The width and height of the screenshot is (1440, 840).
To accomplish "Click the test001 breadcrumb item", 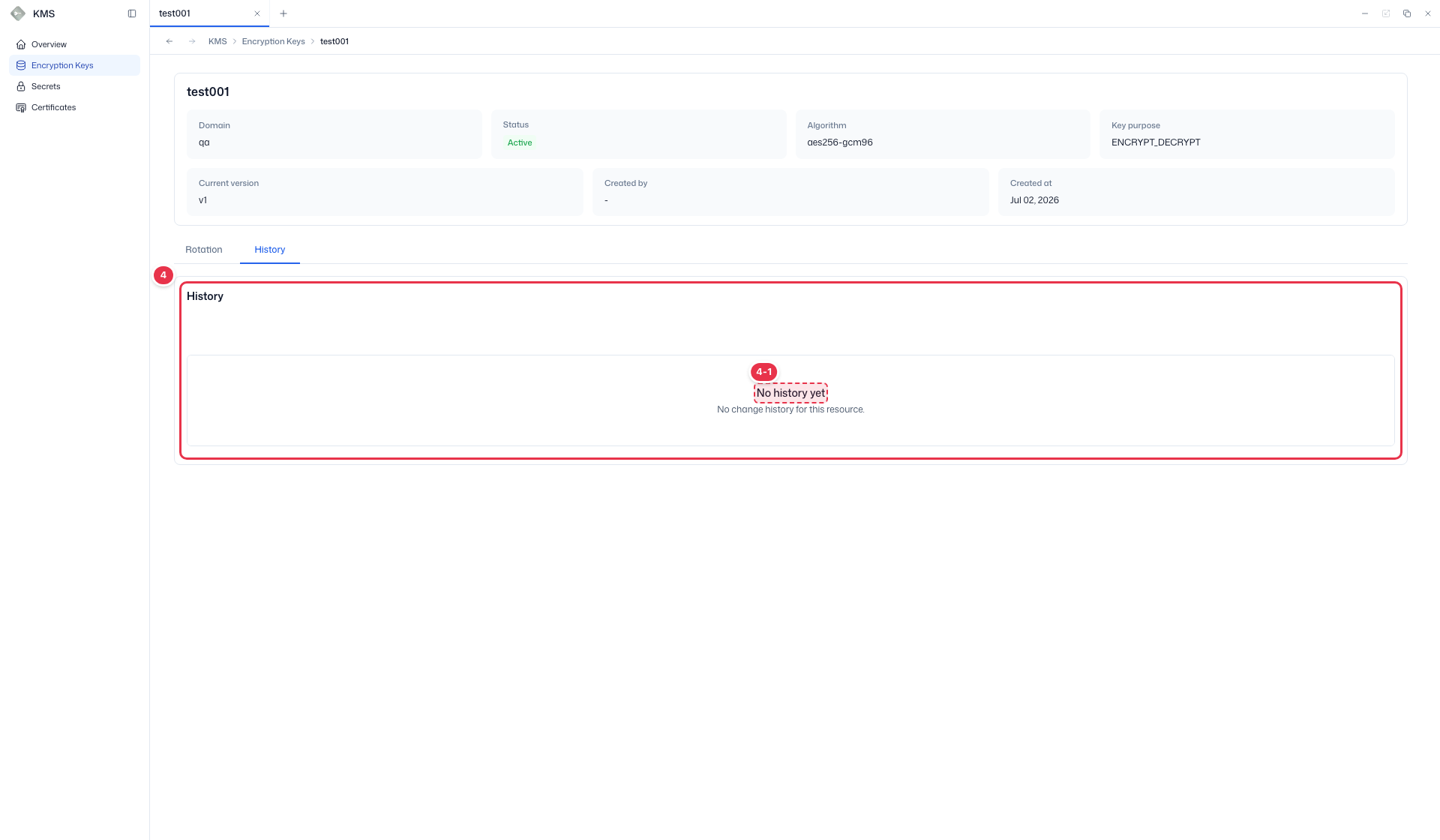I will (334, 41).
